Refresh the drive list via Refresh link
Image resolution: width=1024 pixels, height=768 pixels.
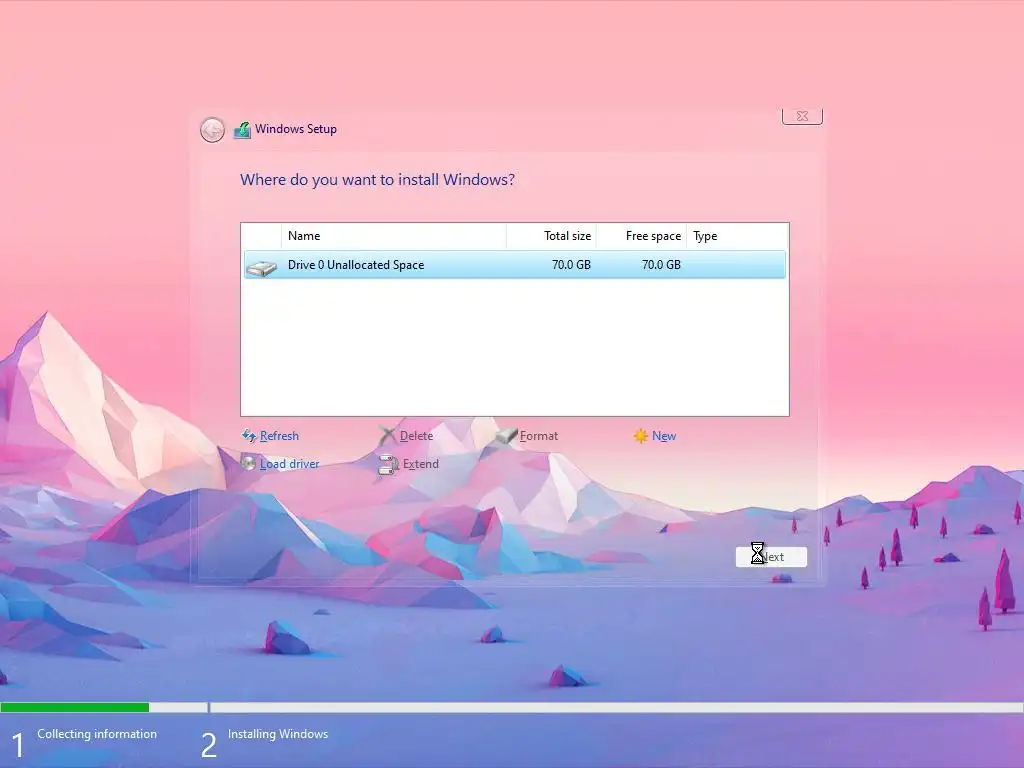[279, 436]
